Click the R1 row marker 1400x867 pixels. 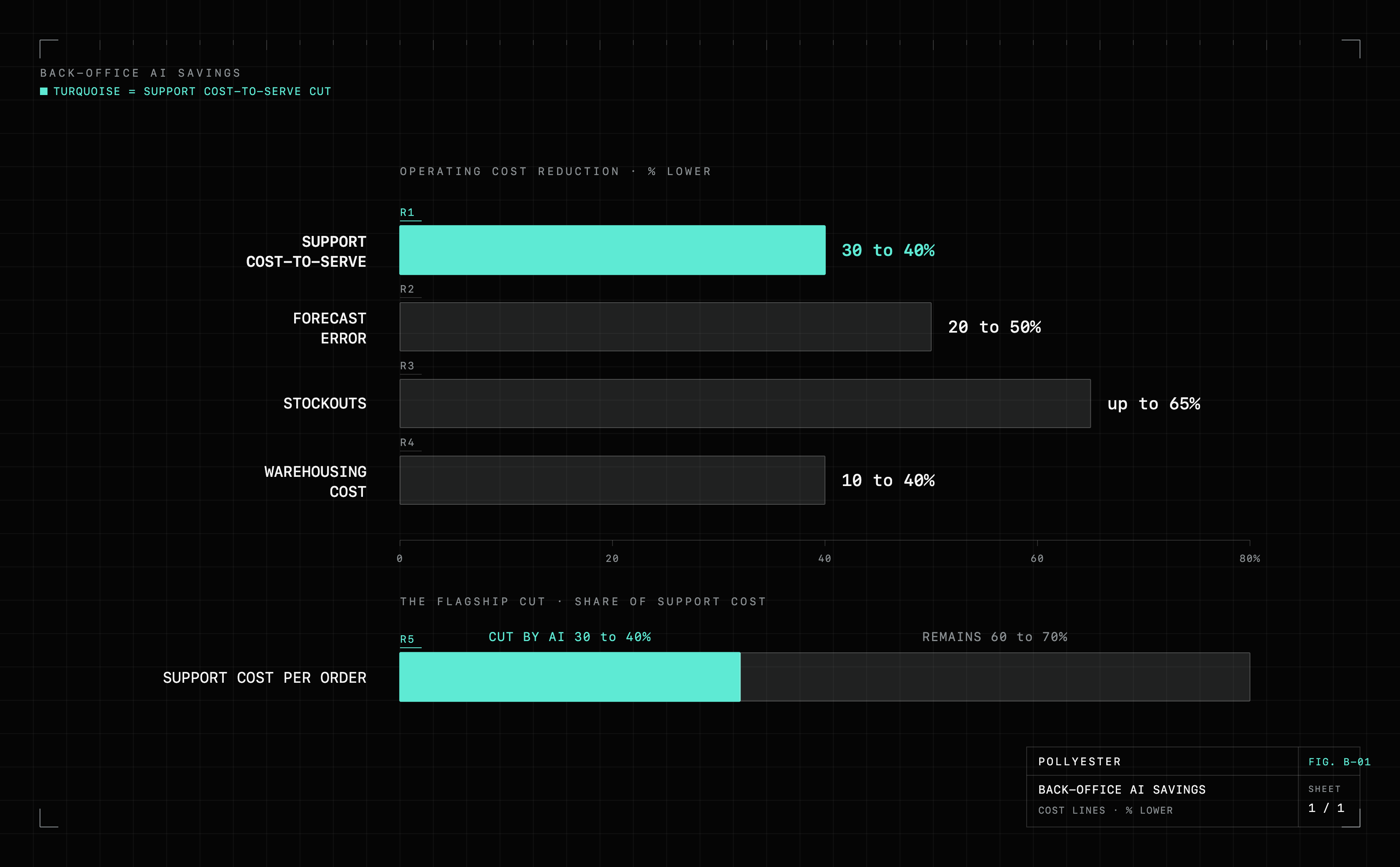407,213
